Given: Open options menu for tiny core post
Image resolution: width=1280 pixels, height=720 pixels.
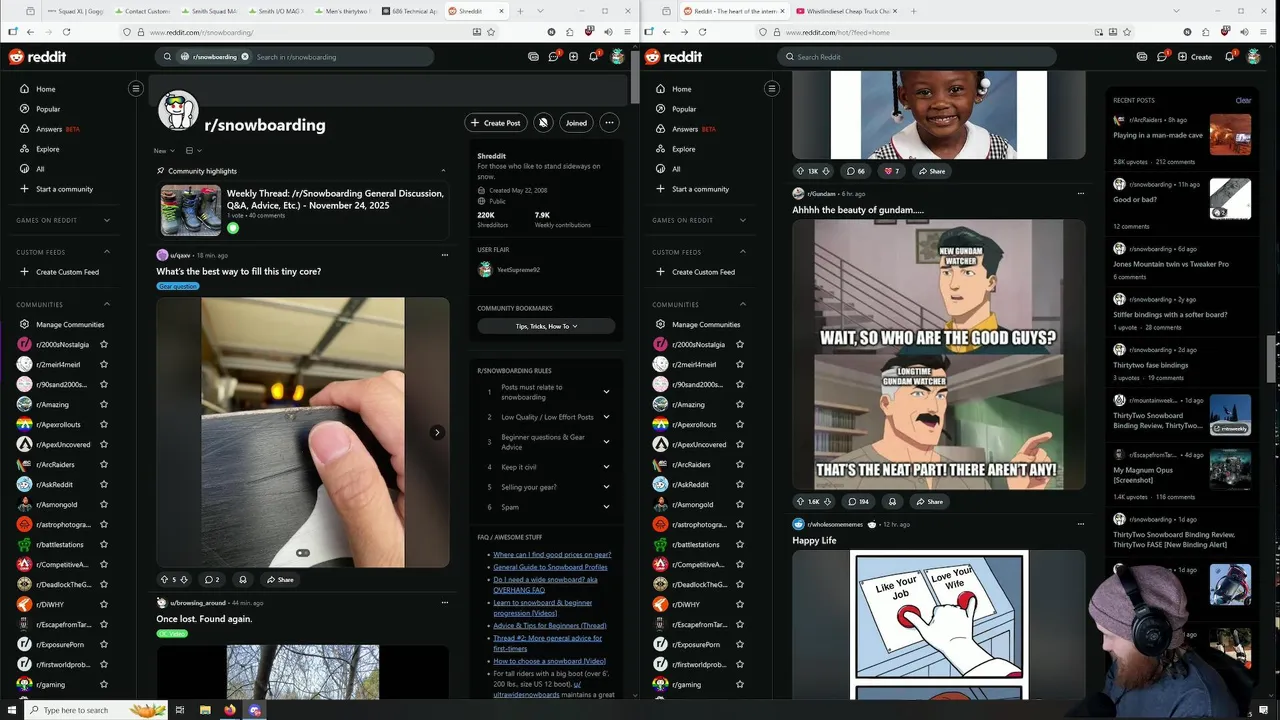Looking at the screenshot, I should pyautogui.click(x=444, y=255).
